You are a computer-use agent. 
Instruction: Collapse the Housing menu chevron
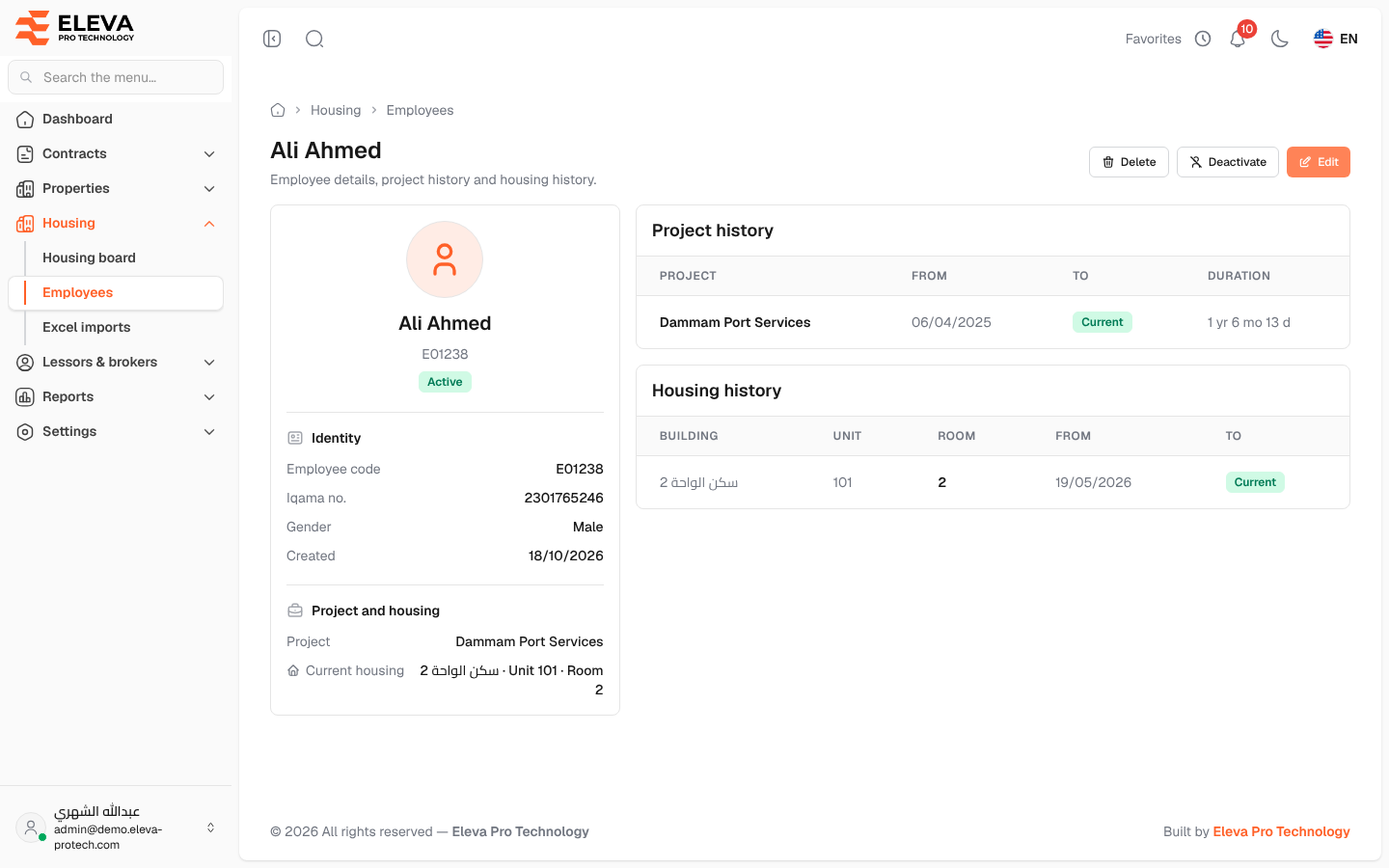(x=209, y=224)
